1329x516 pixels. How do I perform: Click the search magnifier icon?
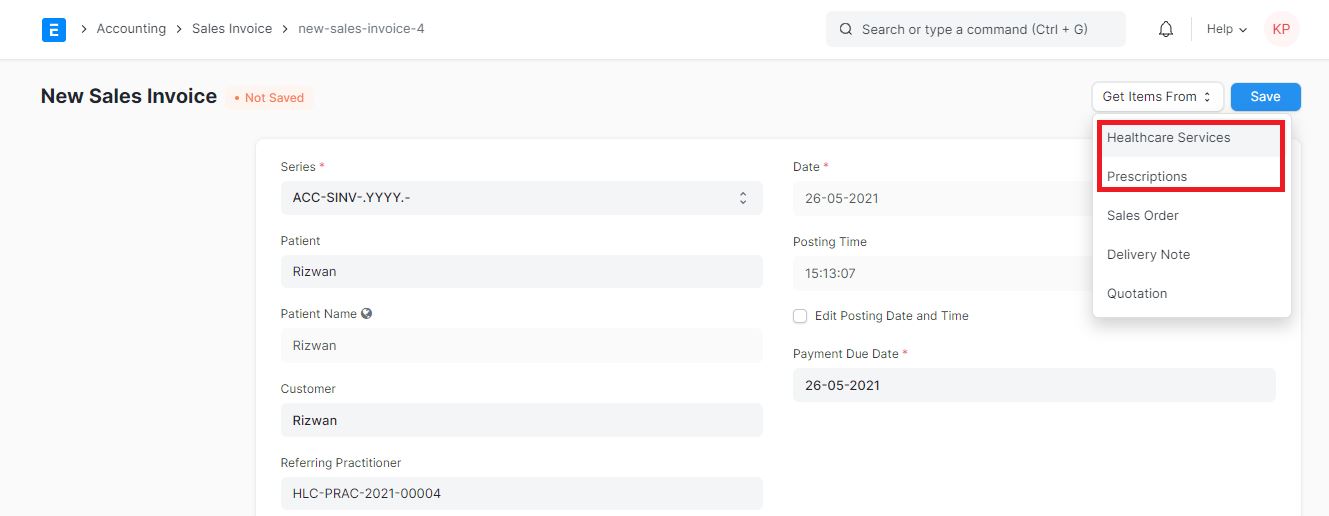tap(846, 29)
